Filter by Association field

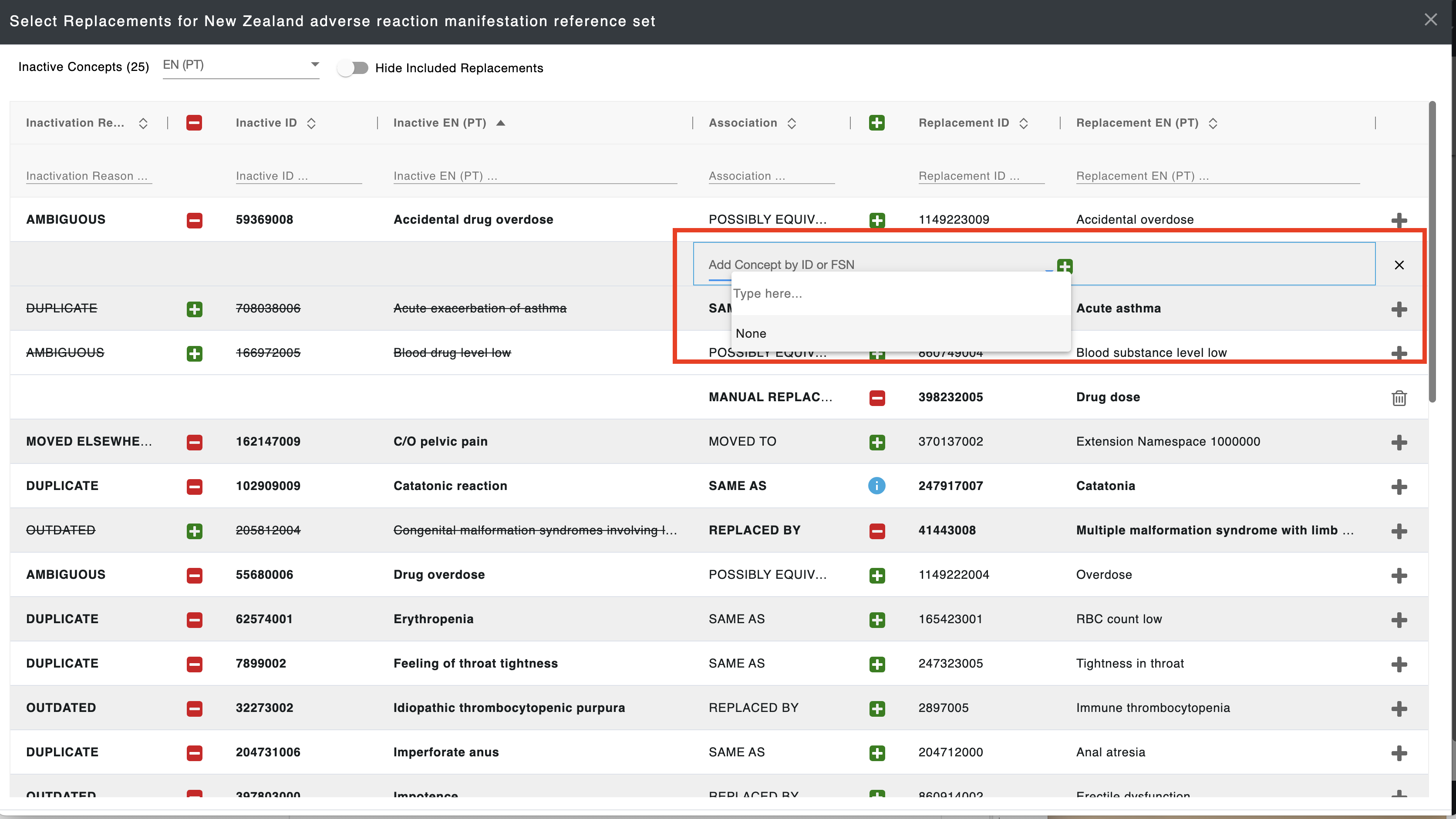(x=772, y=176)
